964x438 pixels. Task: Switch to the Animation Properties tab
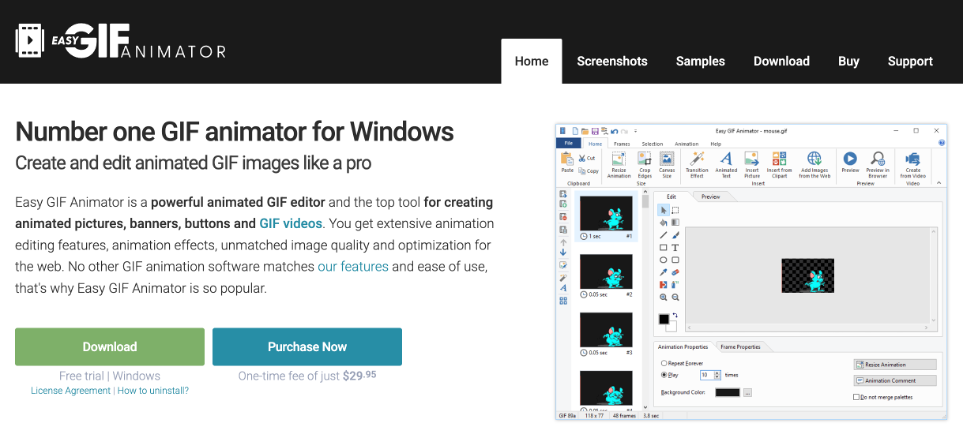[683, 347]
